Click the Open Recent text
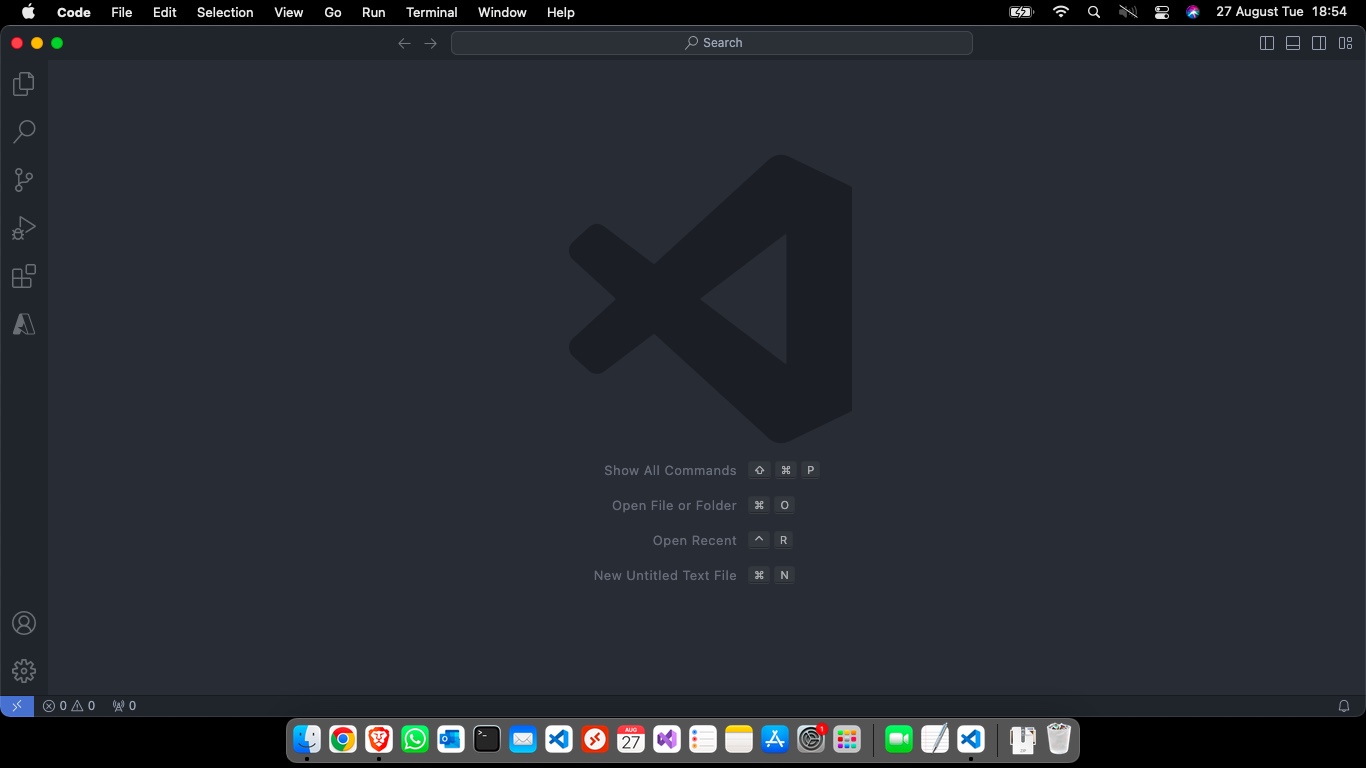Viewport: 1366px width, 768px height. pyautogui.click(x=695, y=540)
